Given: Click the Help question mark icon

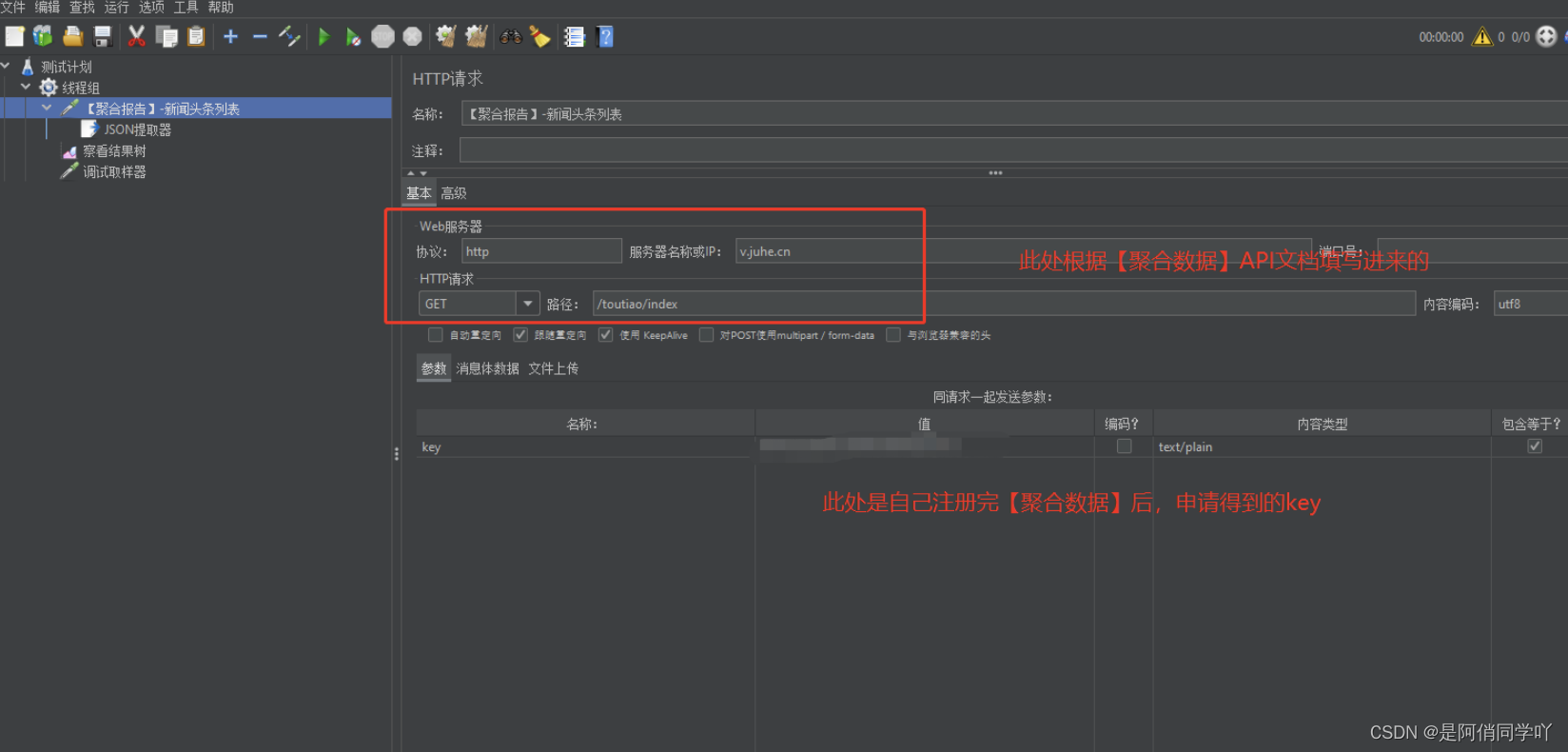Looking at the screenshot, I should tap(605, 37).
